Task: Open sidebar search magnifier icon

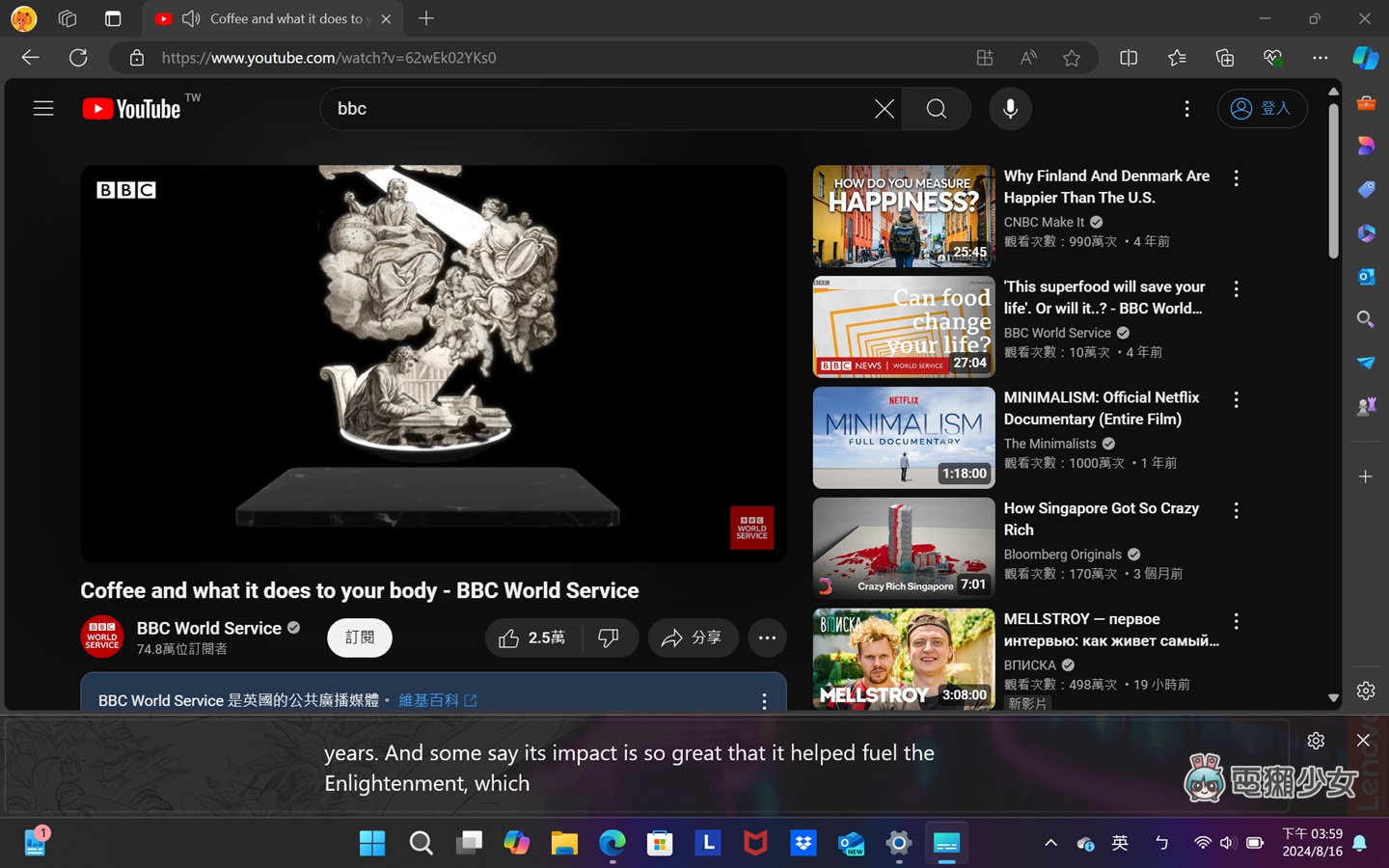Action: [x=1366, y=319]
